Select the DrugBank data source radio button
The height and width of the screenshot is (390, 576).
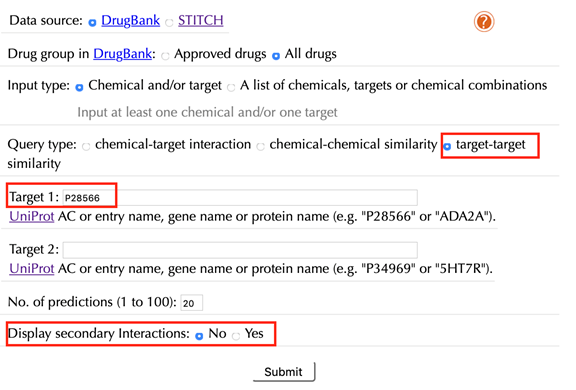(92, 23)
